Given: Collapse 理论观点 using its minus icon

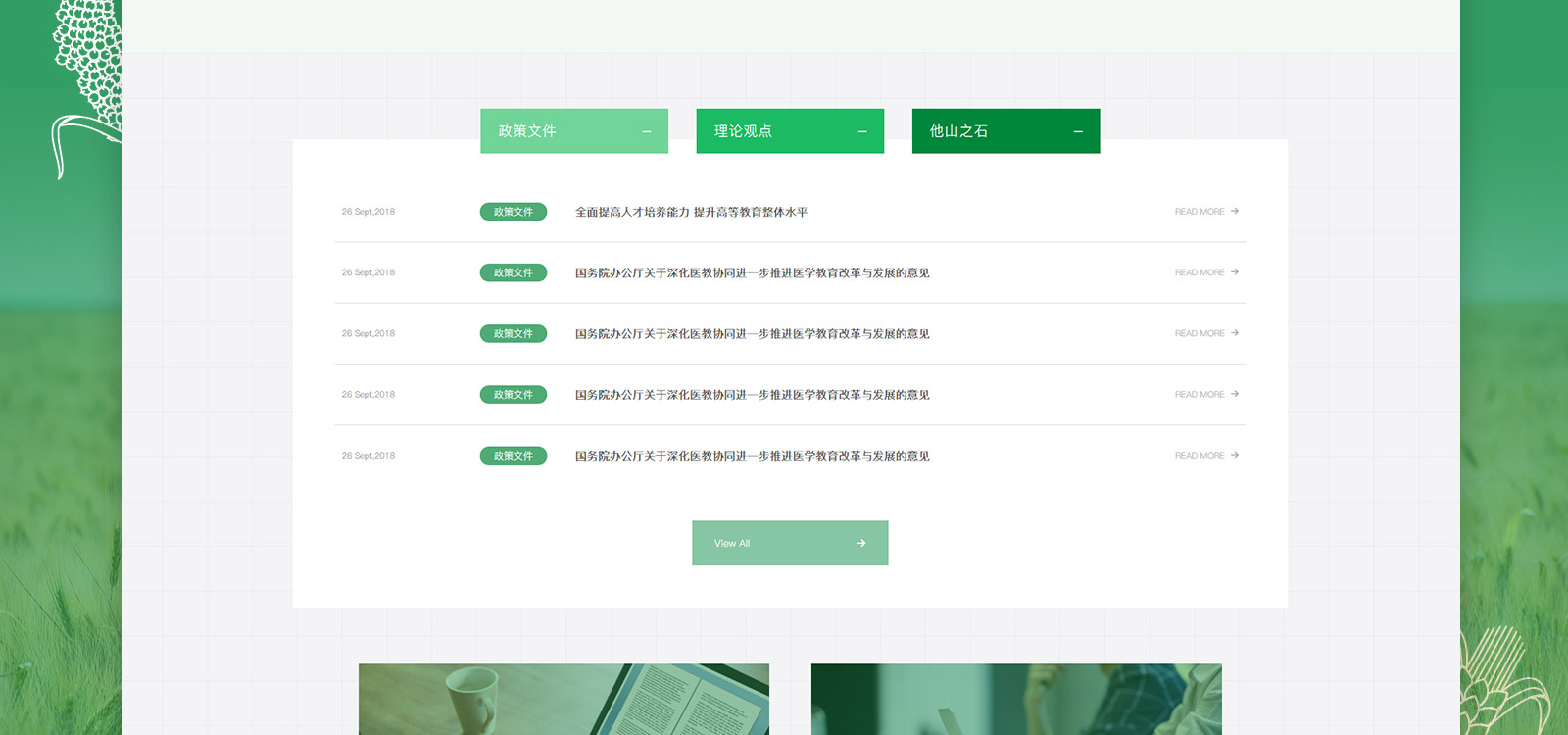Looking at the screenshot, I should tap(862, 132).
